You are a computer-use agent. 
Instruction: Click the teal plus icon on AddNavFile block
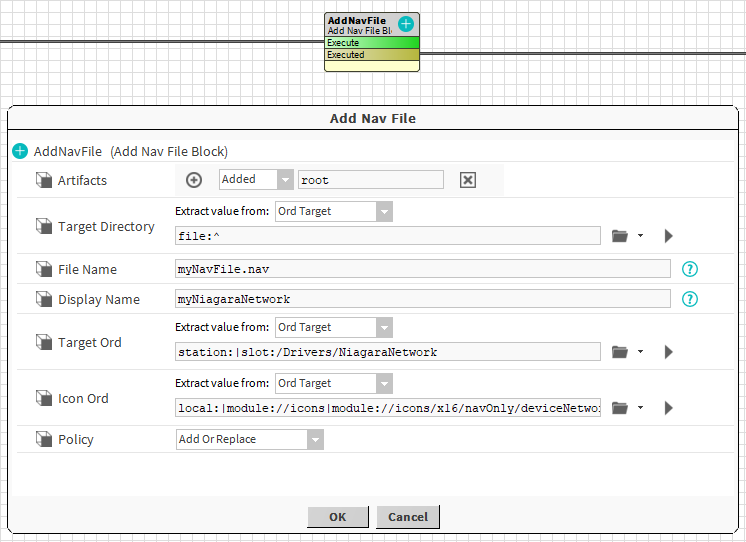coord(406,23)
